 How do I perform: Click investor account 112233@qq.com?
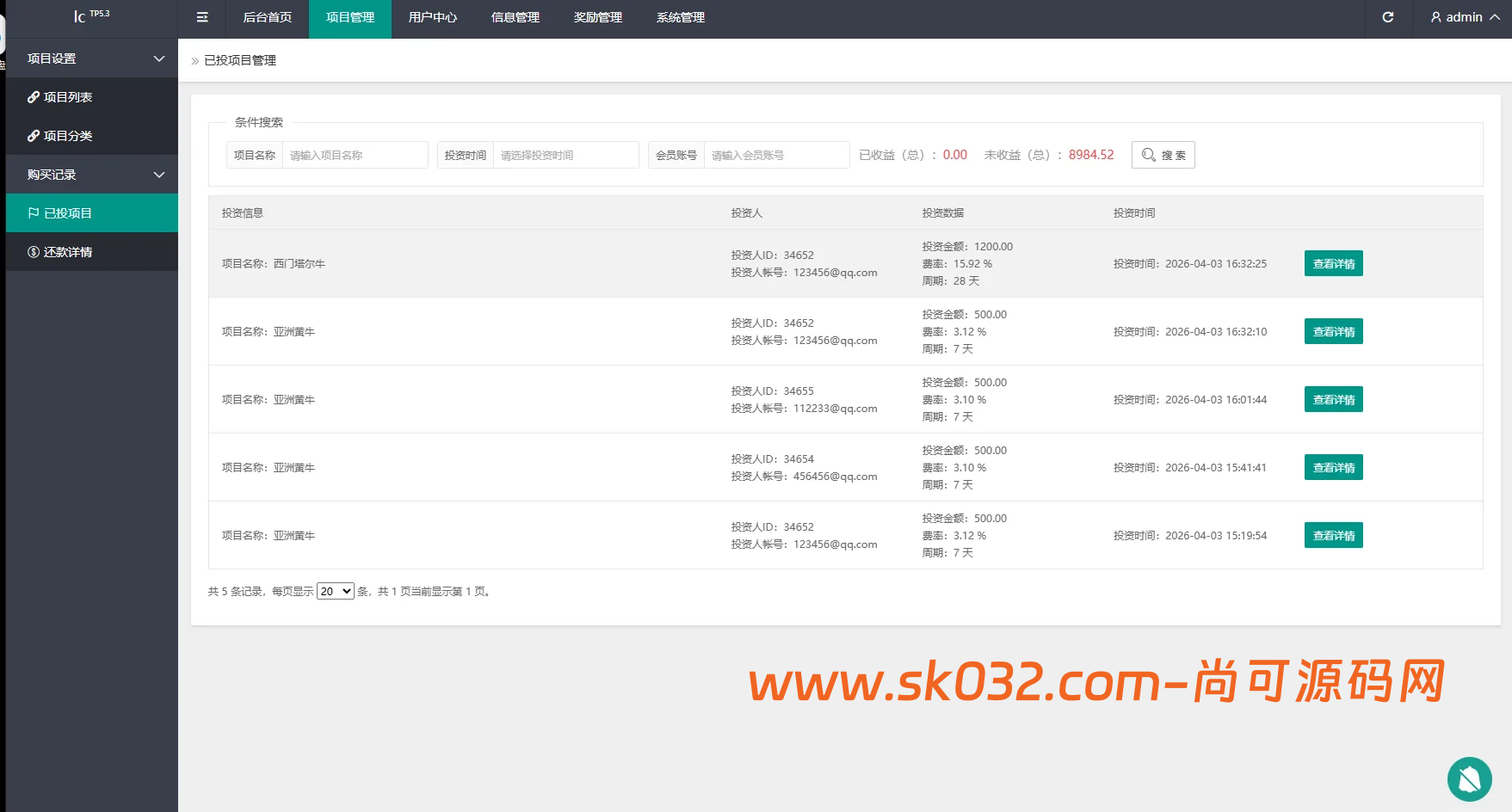836,409
